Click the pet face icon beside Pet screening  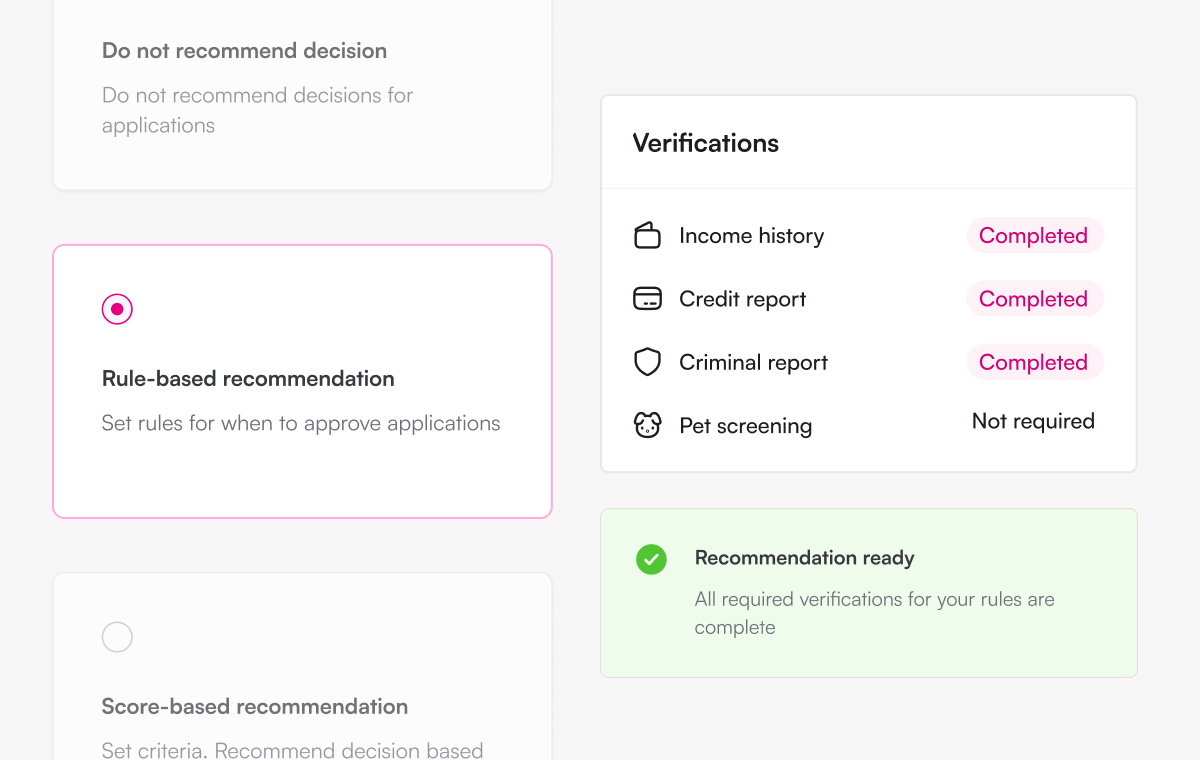(648, 425)
